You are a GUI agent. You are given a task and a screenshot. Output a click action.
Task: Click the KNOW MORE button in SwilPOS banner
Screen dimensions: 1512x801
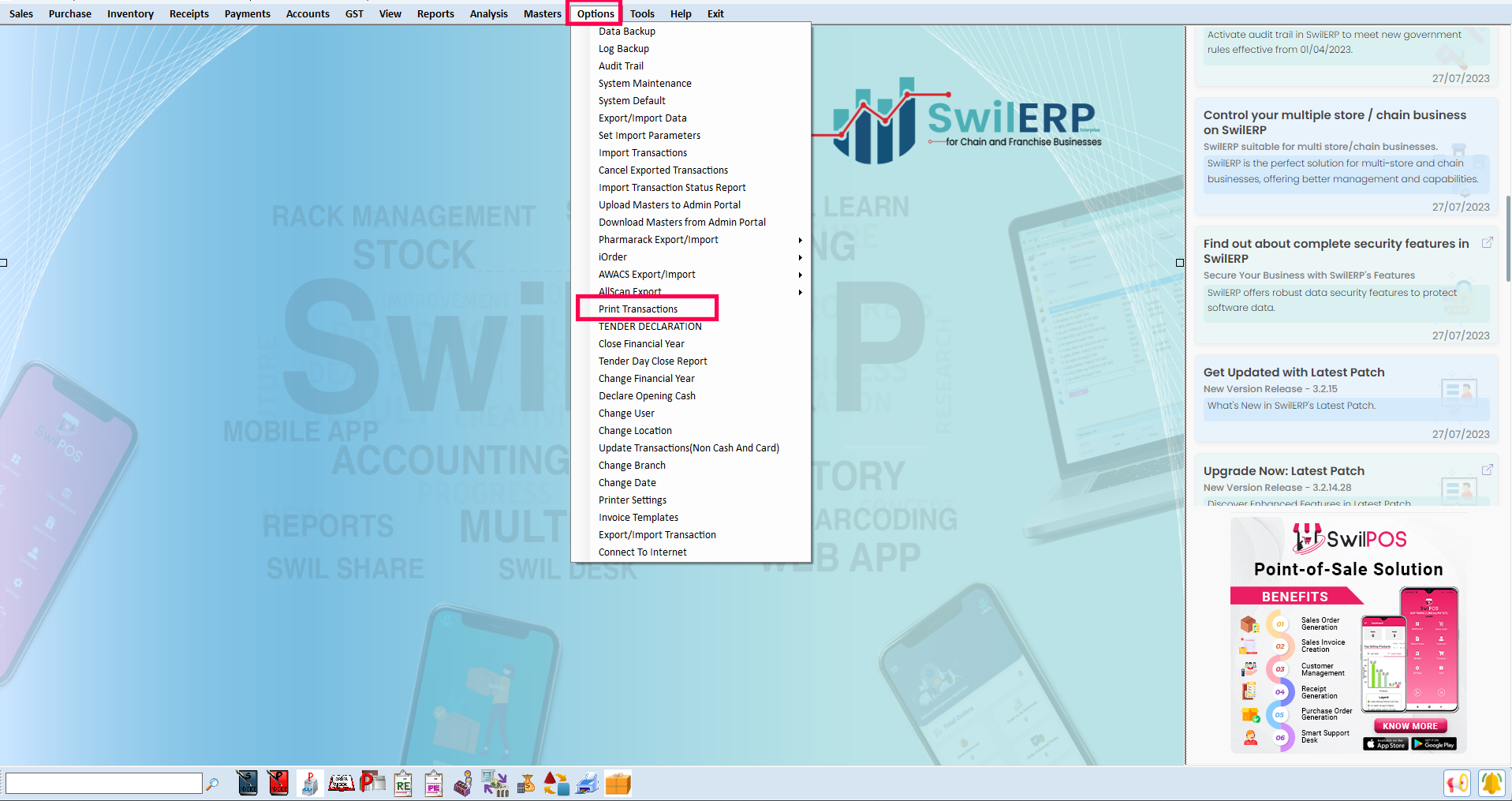(1410, 726)
